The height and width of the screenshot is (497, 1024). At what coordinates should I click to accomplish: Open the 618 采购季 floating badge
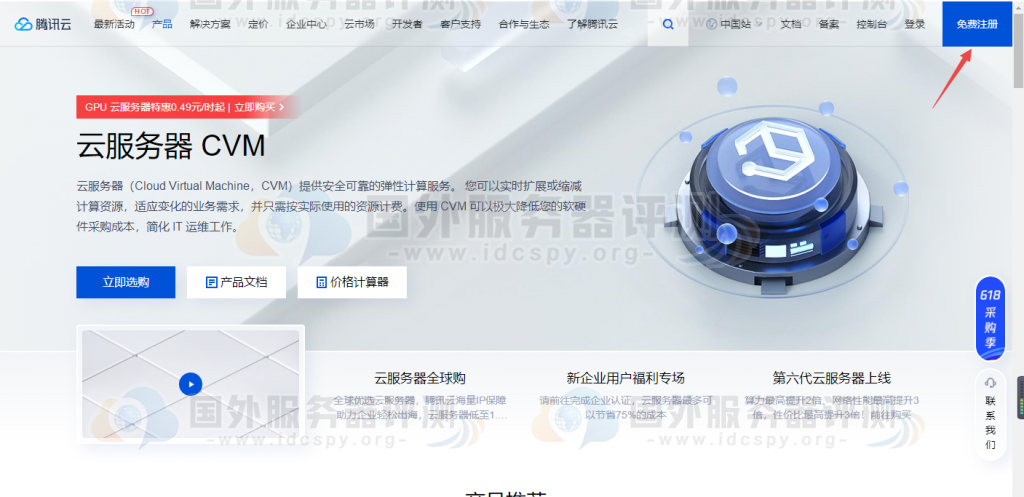pos(990,319)
